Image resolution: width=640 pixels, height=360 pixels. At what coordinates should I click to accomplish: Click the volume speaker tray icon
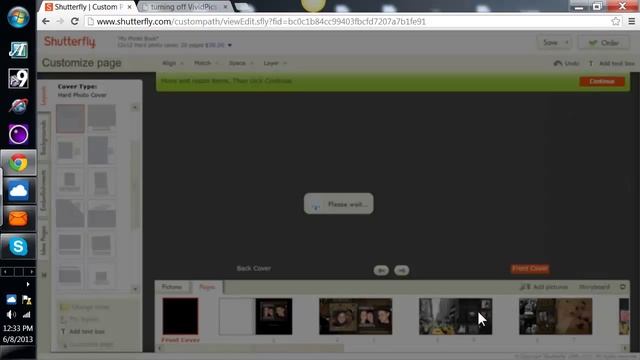pos(11,314)
